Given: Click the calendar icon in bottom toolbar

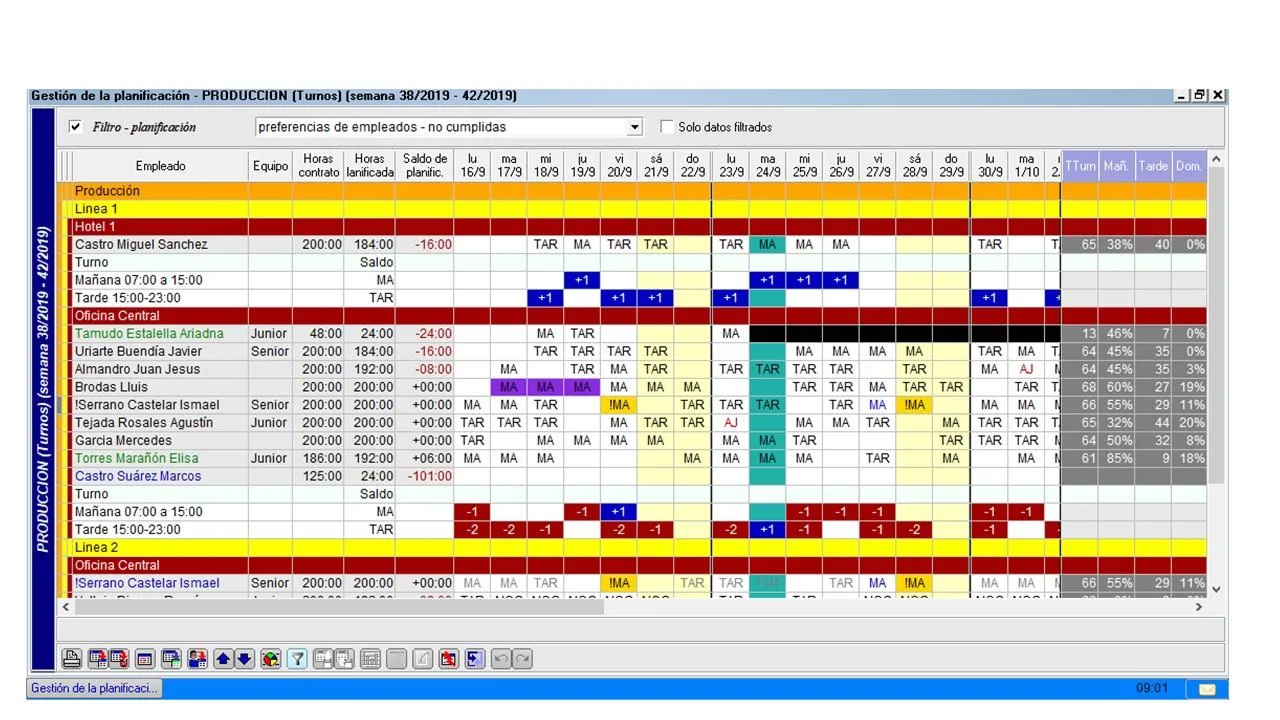Looking at the screenshot, I should (x=145, y=659).
